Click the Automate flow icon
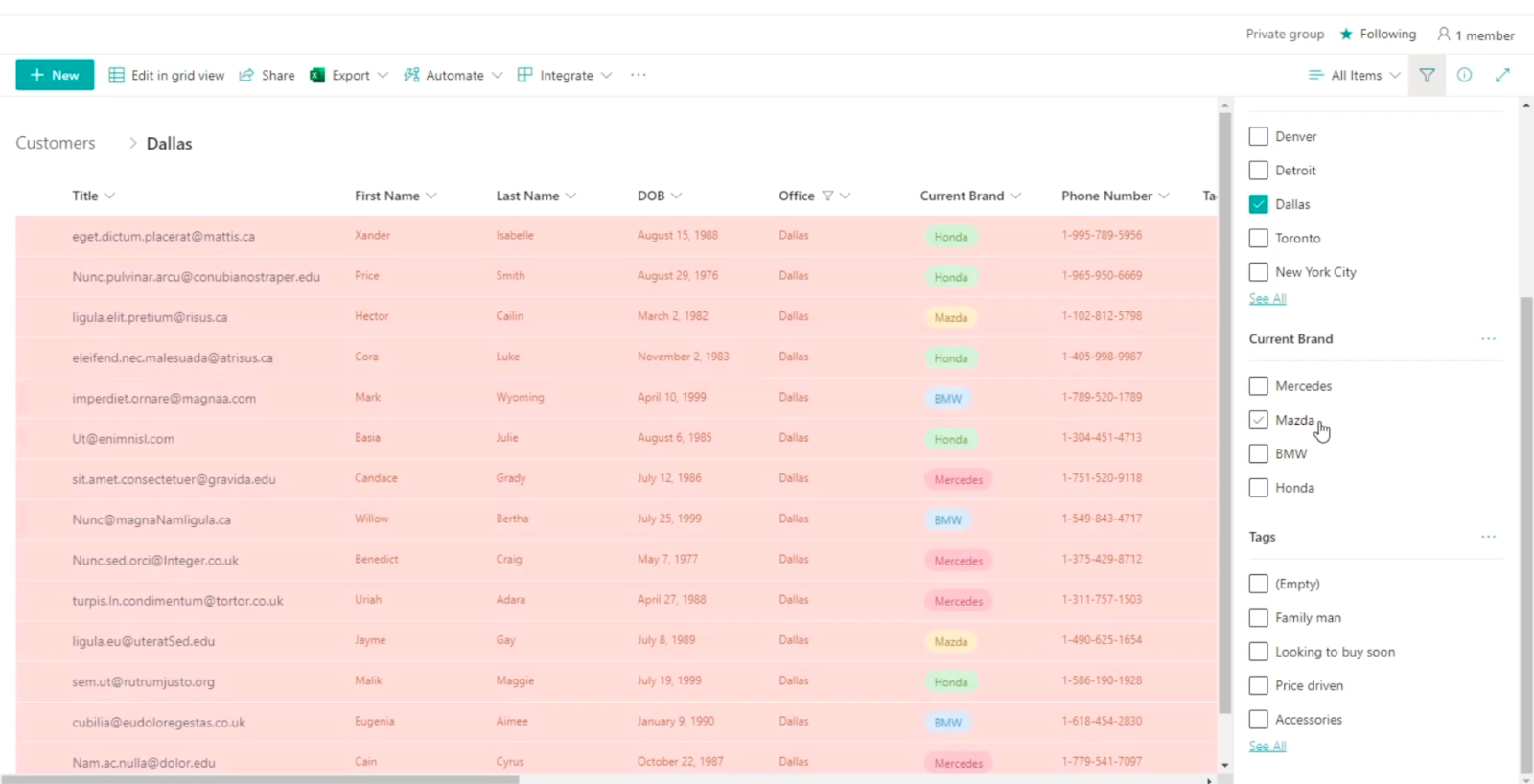The height and width of the screenshot is (784, 1534). [x=411, y=75]
